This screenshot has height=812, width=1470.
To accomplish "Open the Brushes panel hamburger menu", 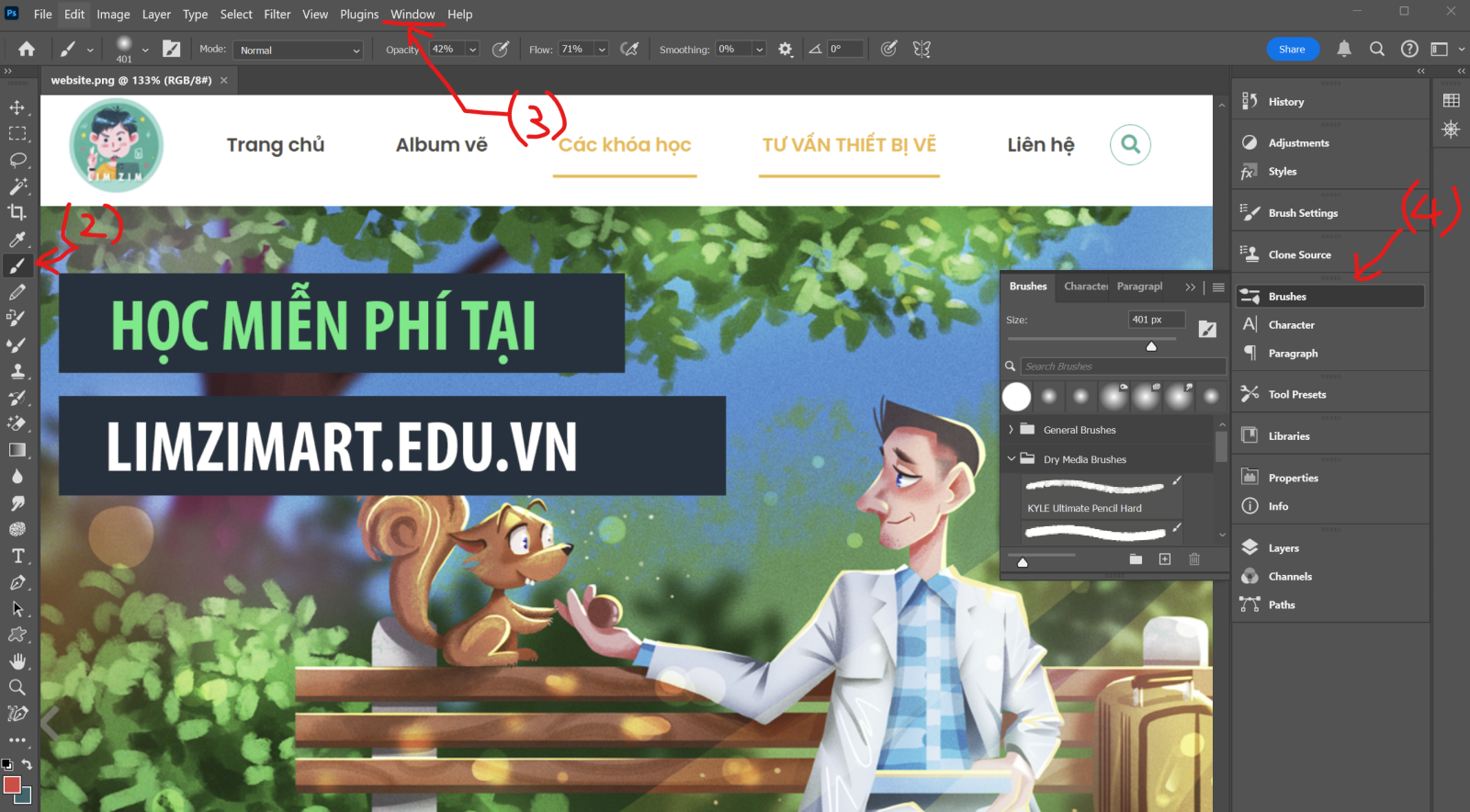I will click(1218, 288).
